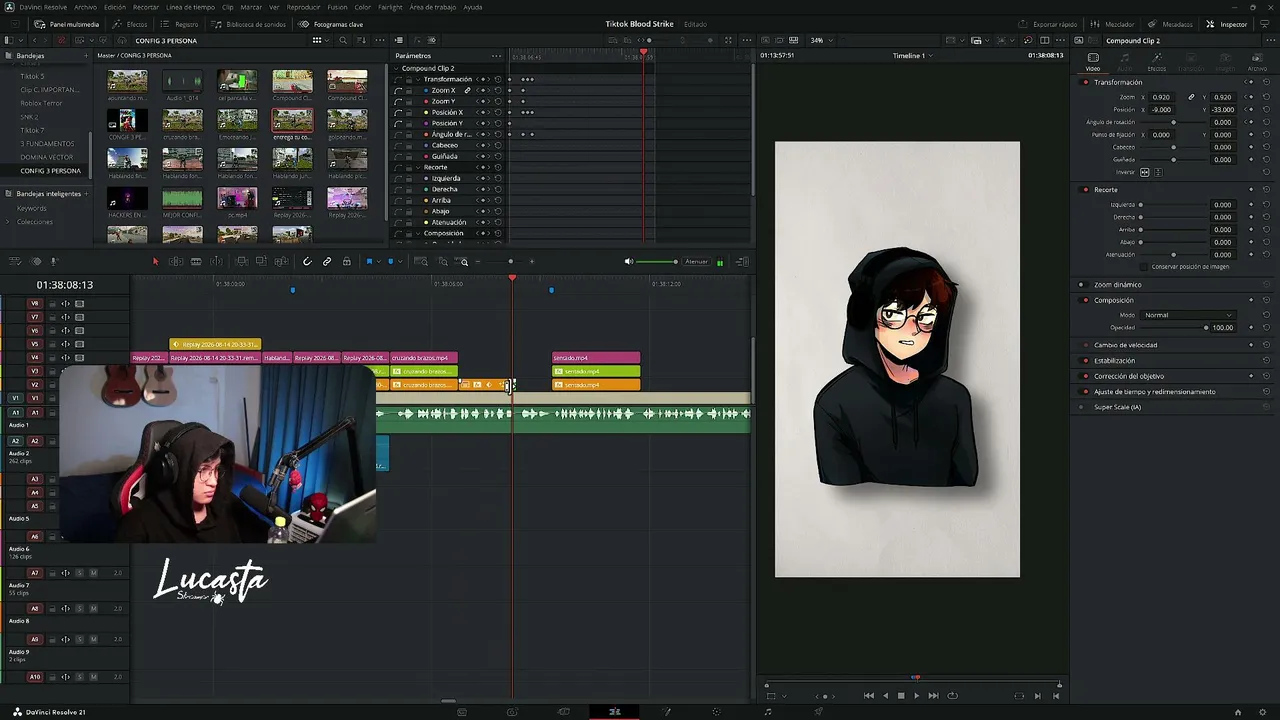Viewport: 1280px width, 720px height.
Task: Flip vertically using Invertir icon
Action: point(1158,172)
